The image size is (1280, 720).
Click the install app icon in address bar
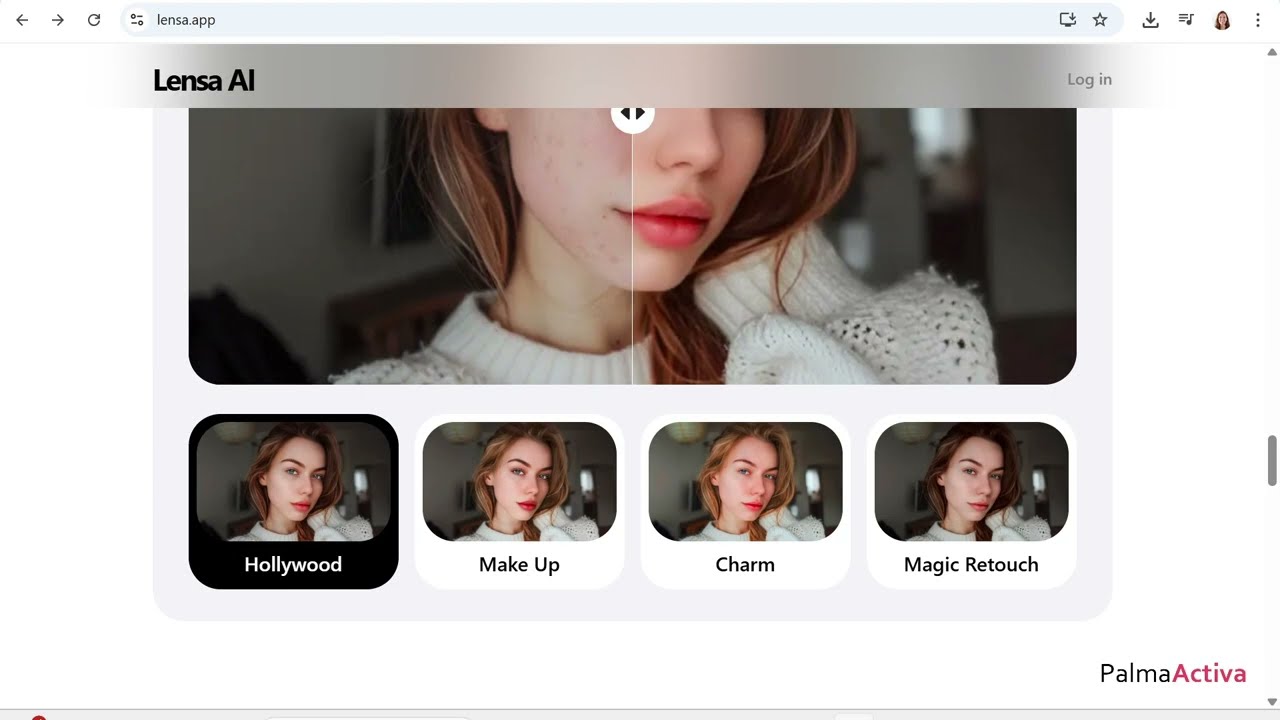pyautogui.click(x=1067, y=20)
